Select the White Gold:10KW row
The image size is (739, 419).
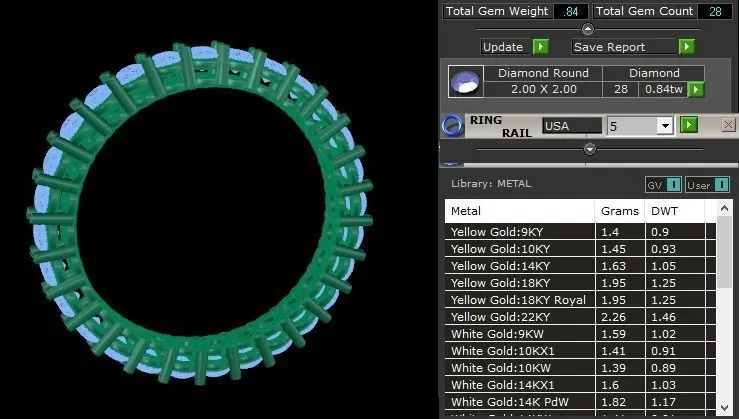click(580, 368)
